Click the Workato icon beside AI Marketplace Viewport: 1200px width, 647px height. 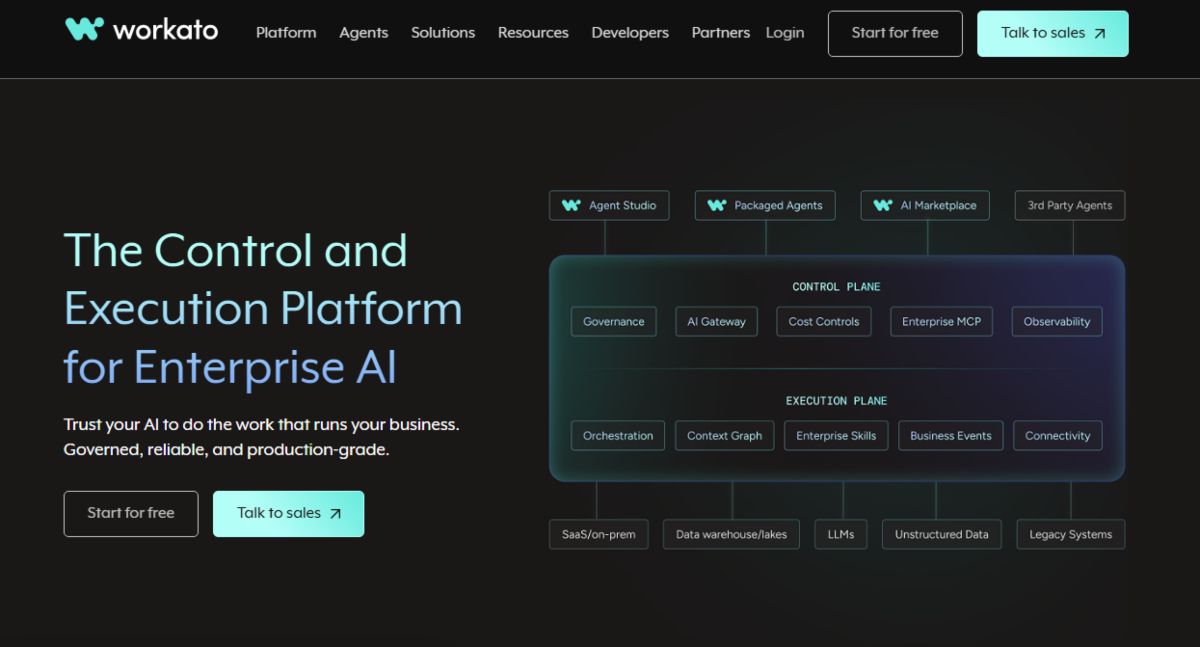point(883,206)
